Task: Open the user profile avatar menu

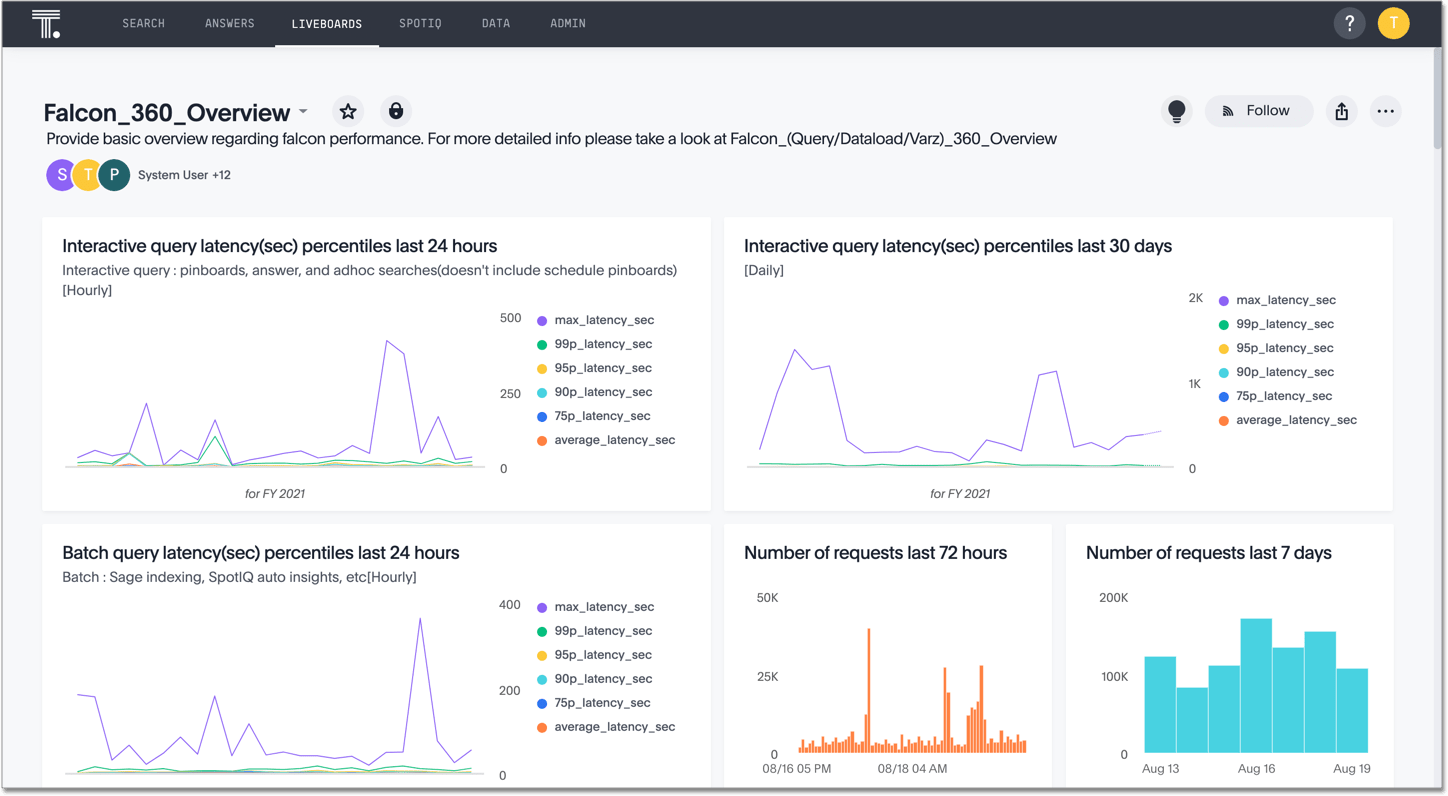Action: pyautogui.click(x=1393, y=23)
